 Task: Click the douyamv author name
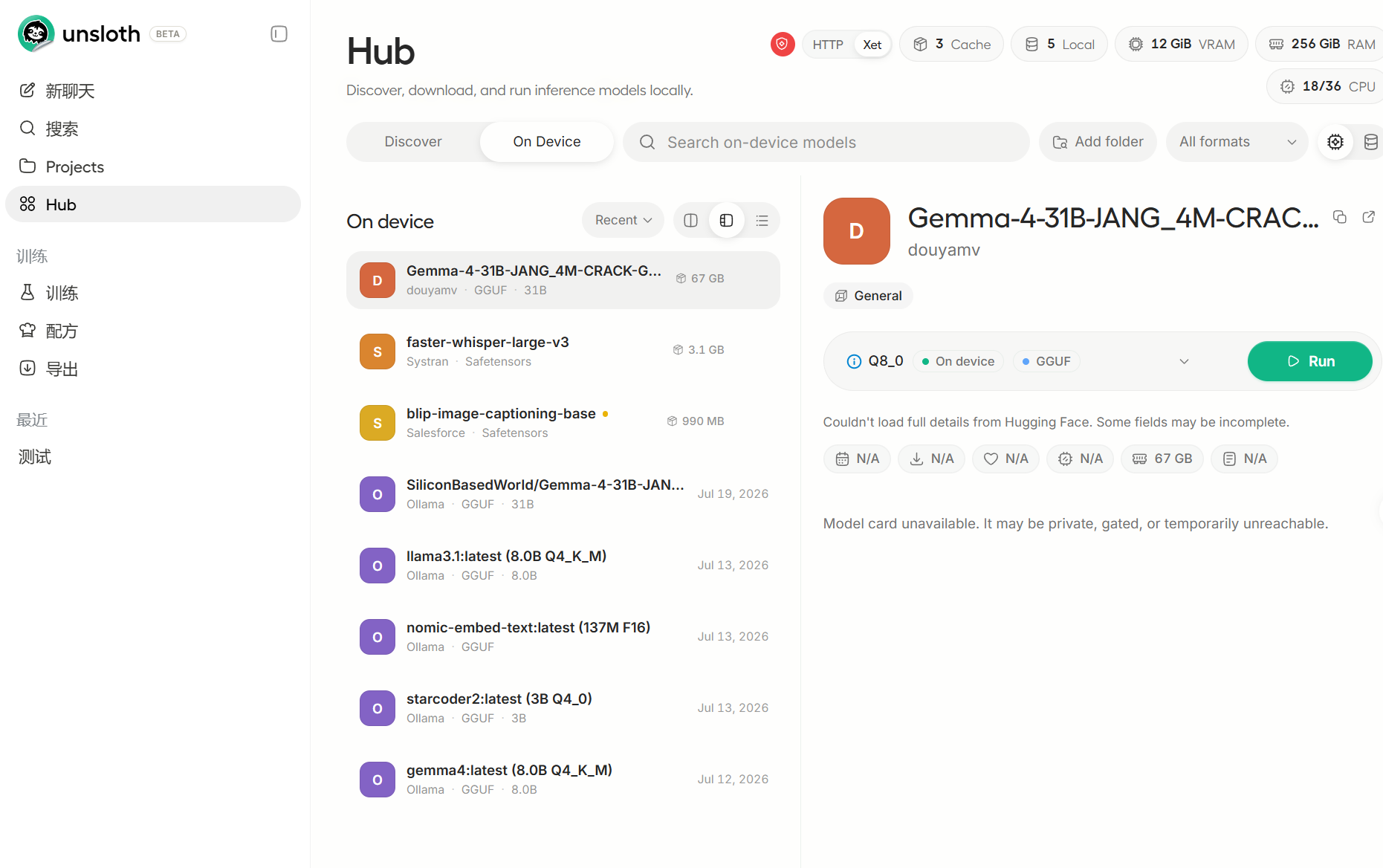(944, 250)
